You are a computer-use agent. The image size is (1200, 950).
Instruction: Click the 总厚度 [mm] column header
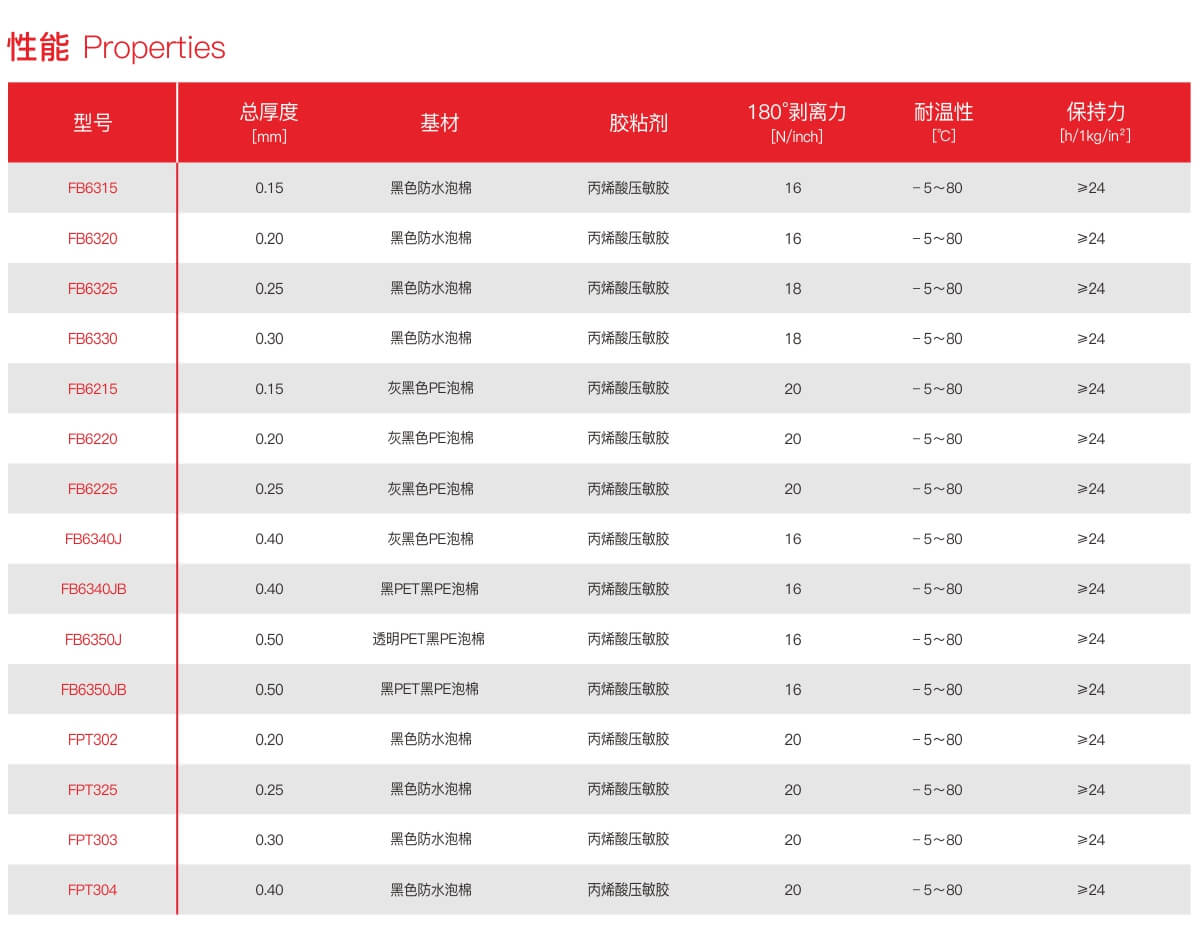pos(269,123)
